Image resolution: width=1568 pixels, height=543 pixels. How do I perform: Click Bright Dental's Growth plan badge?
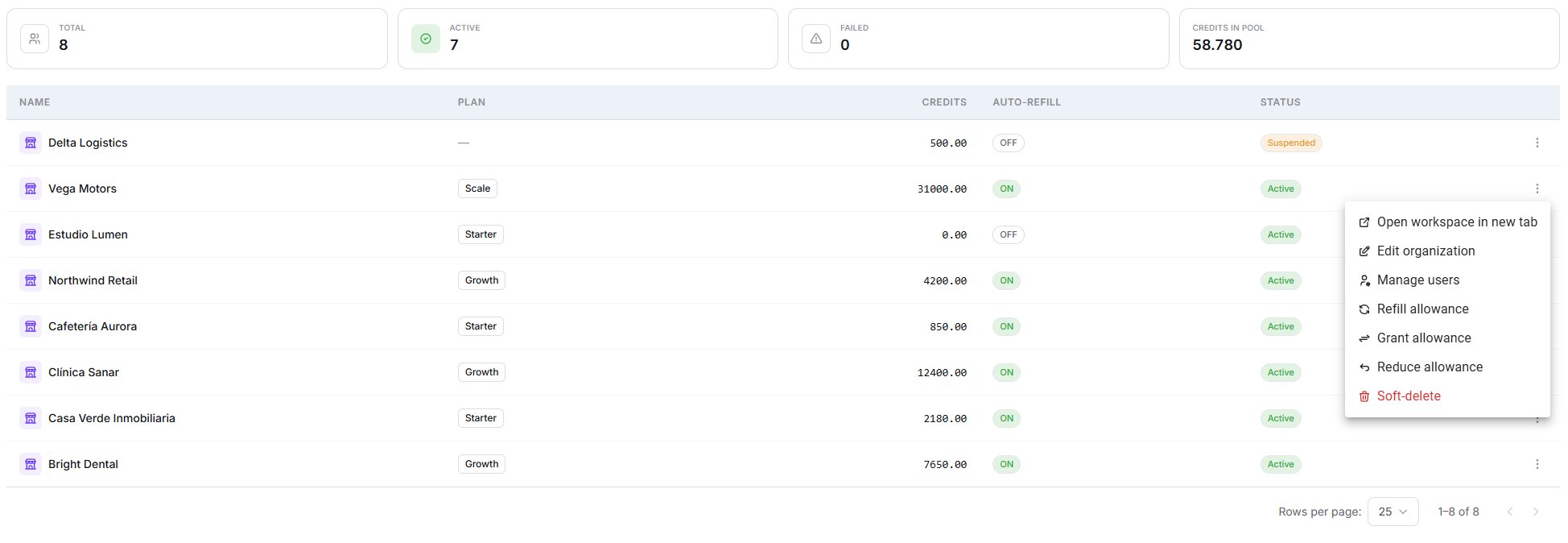click(481, 464)
